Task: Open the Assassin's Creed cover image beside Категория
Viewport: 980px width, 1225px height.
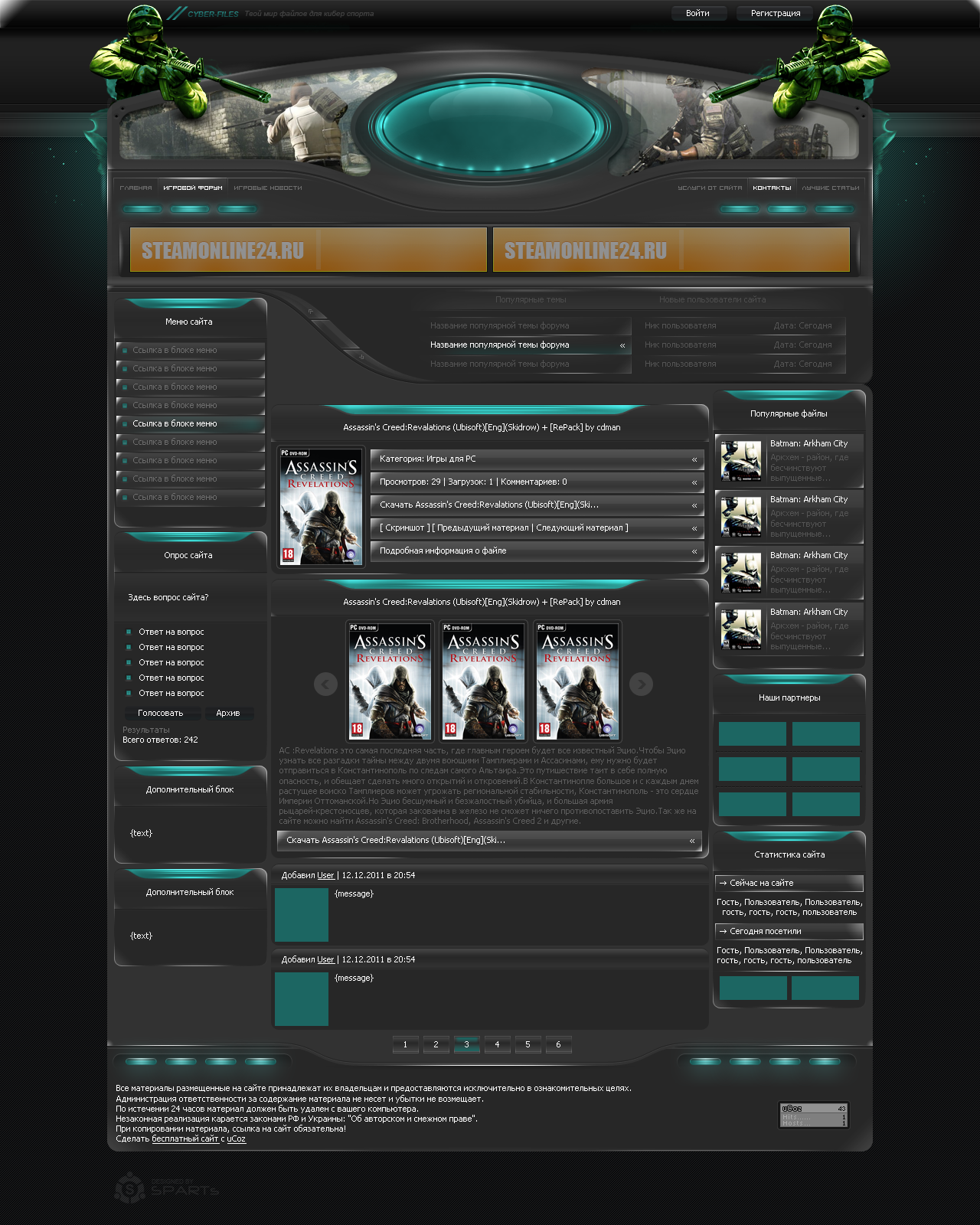Action: pos(321,507)
